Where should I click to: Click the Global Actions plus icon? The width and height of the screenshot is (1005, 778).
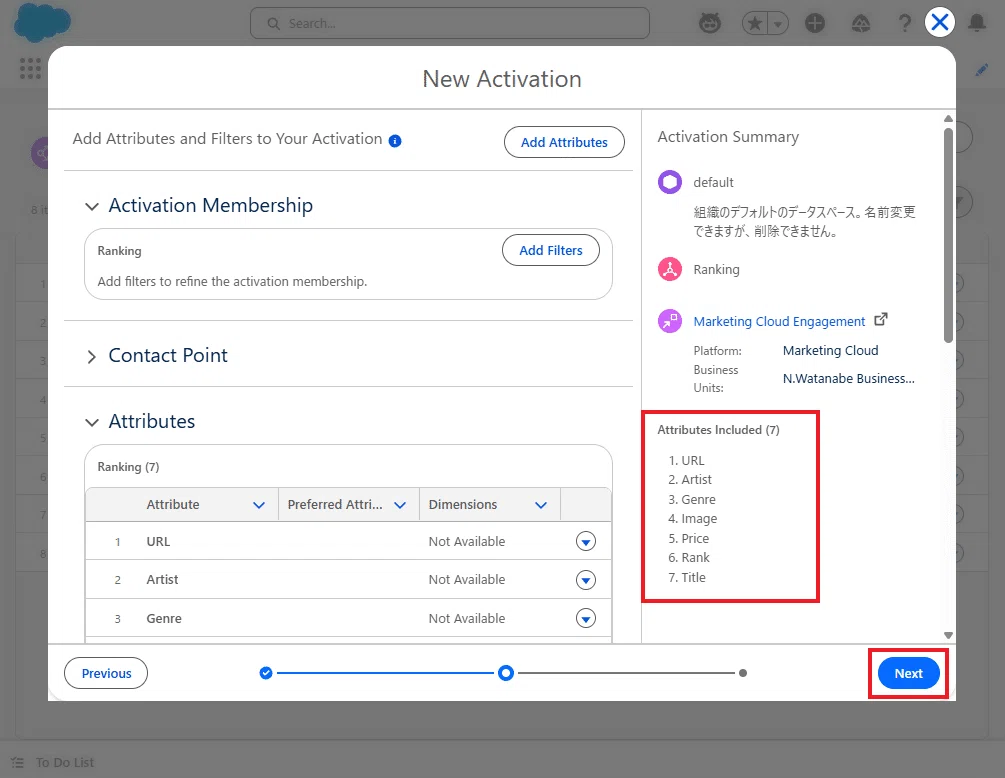815,24
